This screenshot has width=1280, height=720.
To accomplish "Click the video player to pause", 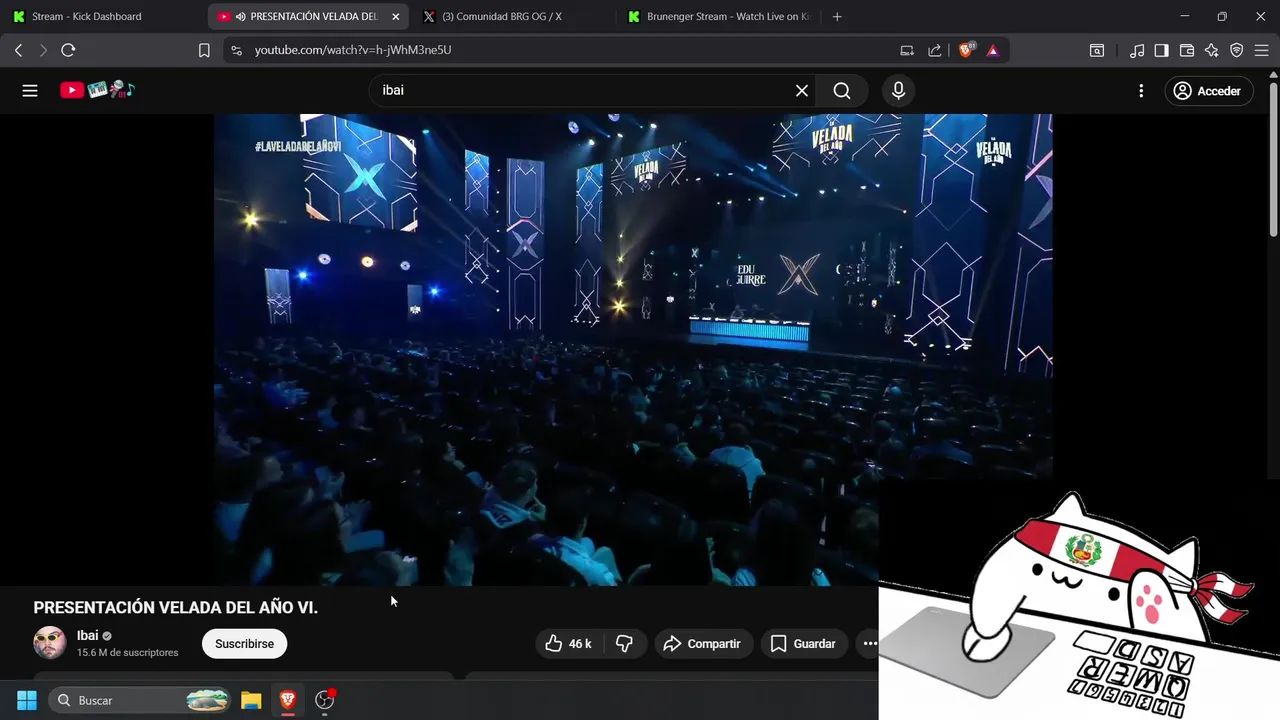I will click(x=633, y=349).
